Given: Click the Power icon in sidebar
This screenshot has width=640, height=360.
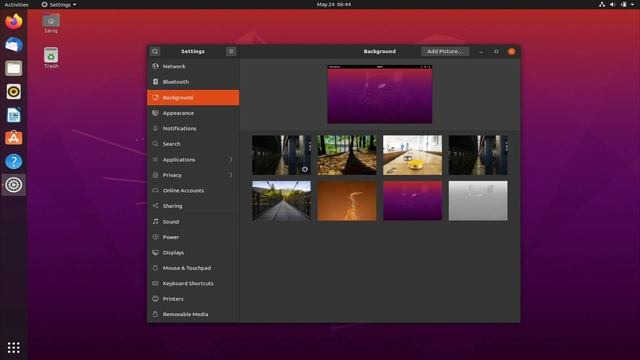Looking at the screenshot, I should pos(156,237).
